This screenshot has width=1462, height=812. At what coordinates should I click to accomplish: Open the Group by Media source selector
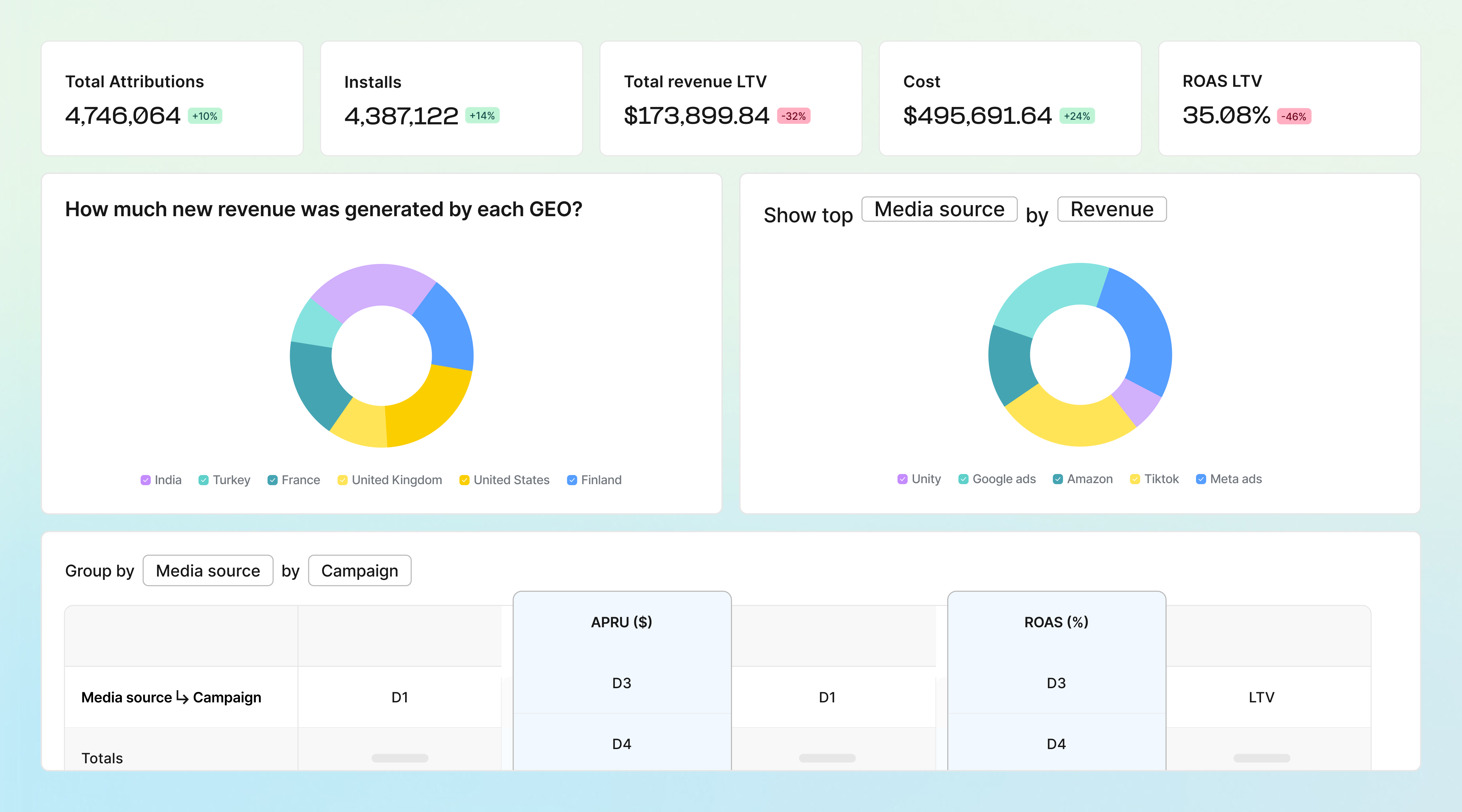208,570
